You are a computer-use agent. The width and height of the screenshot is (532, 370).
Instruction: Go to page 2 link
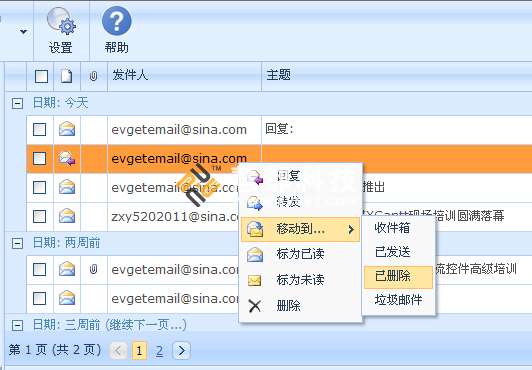click(159, 350)
